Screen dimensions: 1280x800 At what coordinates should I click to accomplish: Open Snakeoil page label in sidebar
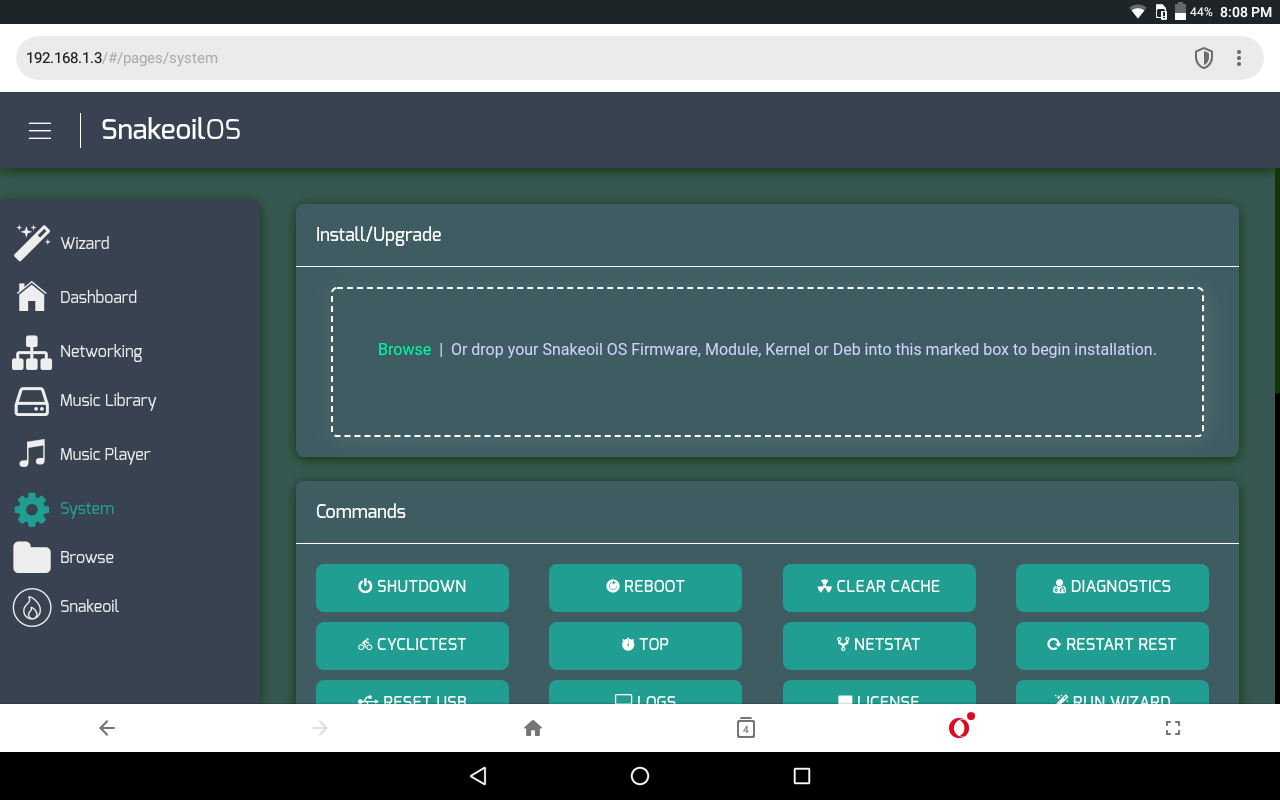[x=89, y=607]
